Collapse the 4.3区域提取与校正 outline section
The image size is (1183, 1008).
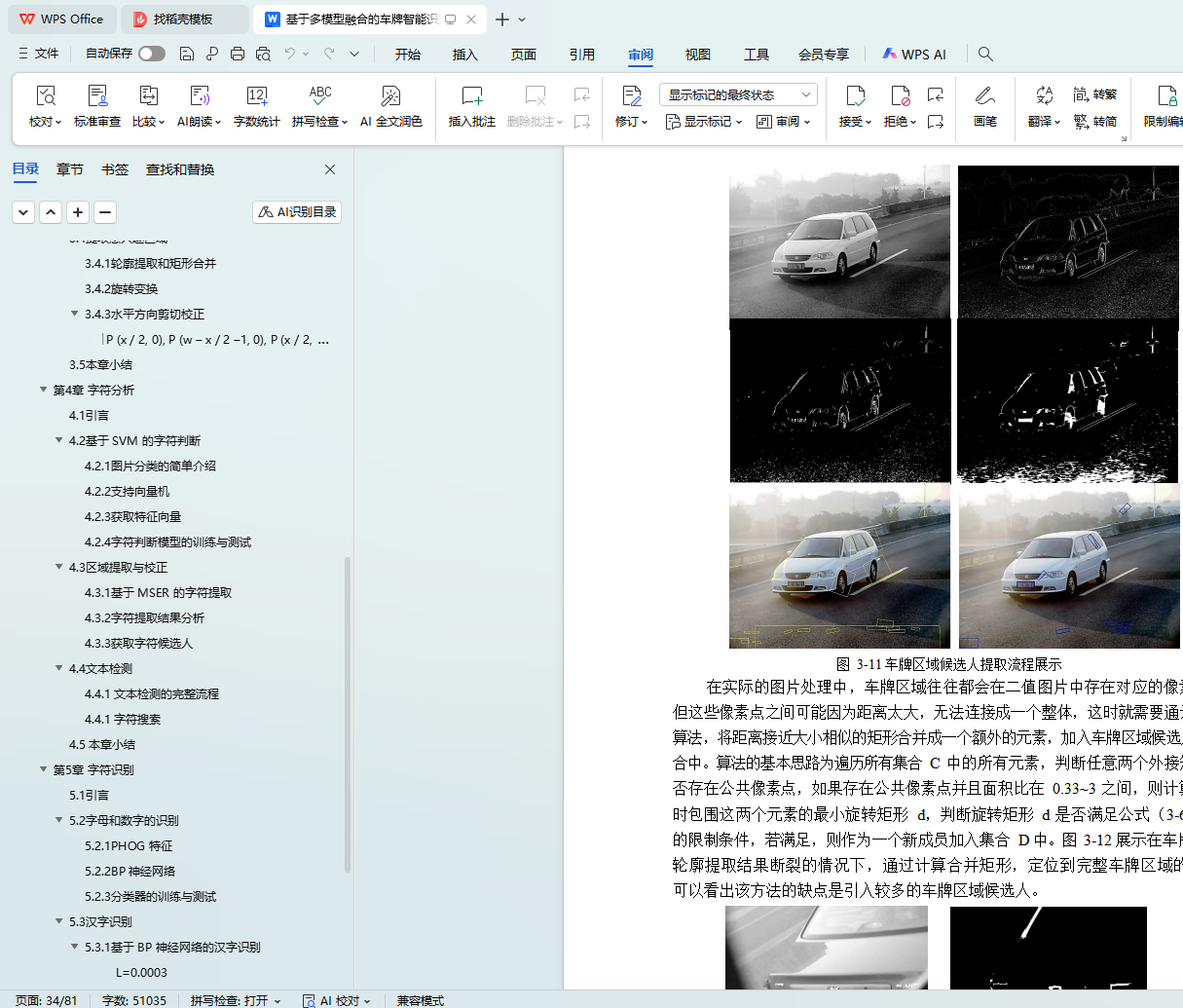pos(59,567)
